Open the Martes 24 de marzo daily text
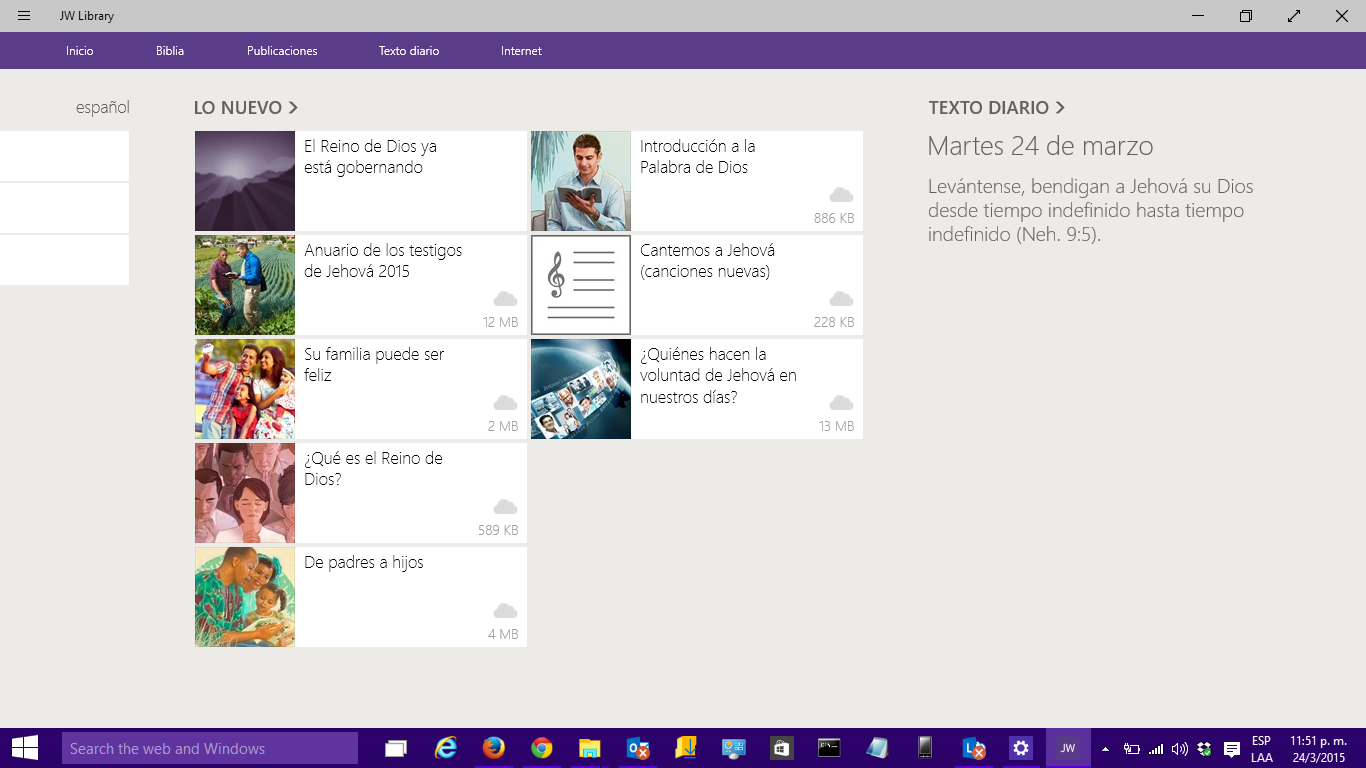The width and height of the screenshot is (1366, 768). pos(1039,146)
